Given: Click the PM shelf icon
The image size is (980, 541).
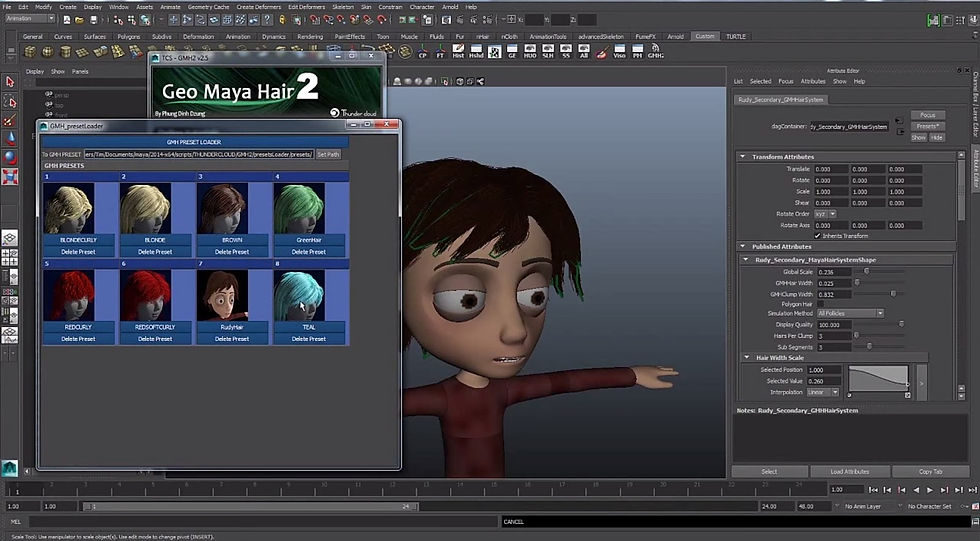Looking at the screenshot, I should (638, 51).
